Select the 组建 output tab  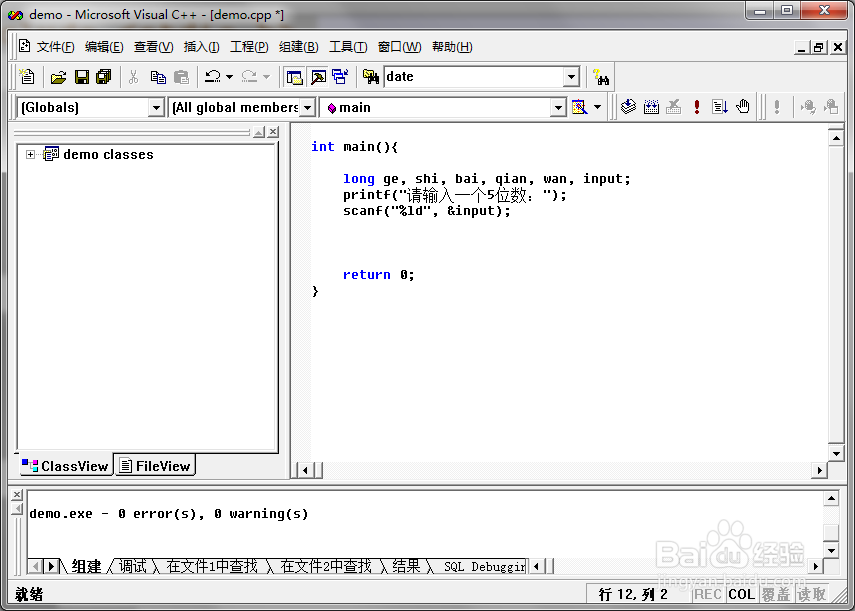(x=86, y=567)
